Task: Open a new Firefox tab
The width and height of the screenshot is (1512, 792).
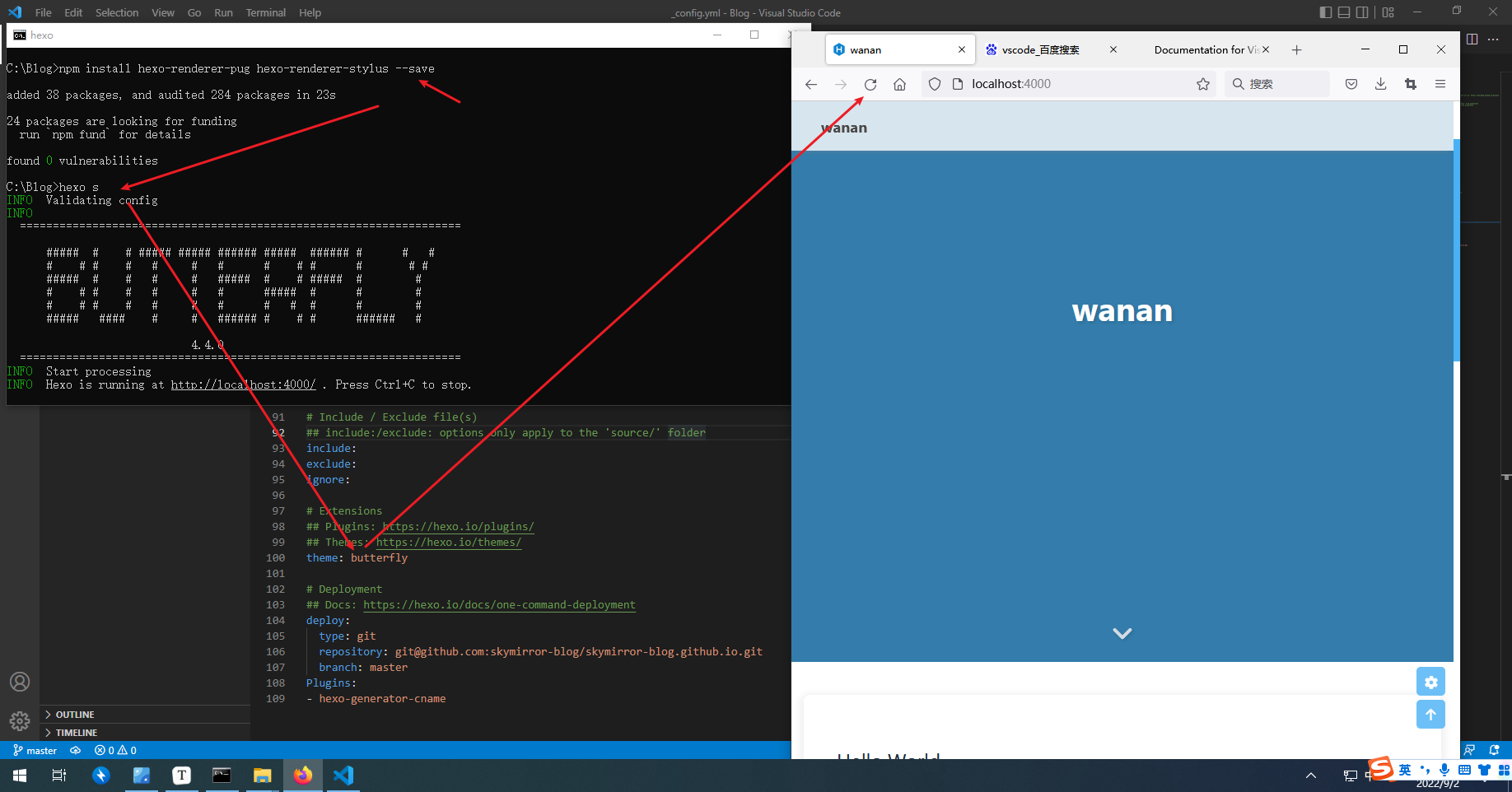Action: click(1297, 50)
